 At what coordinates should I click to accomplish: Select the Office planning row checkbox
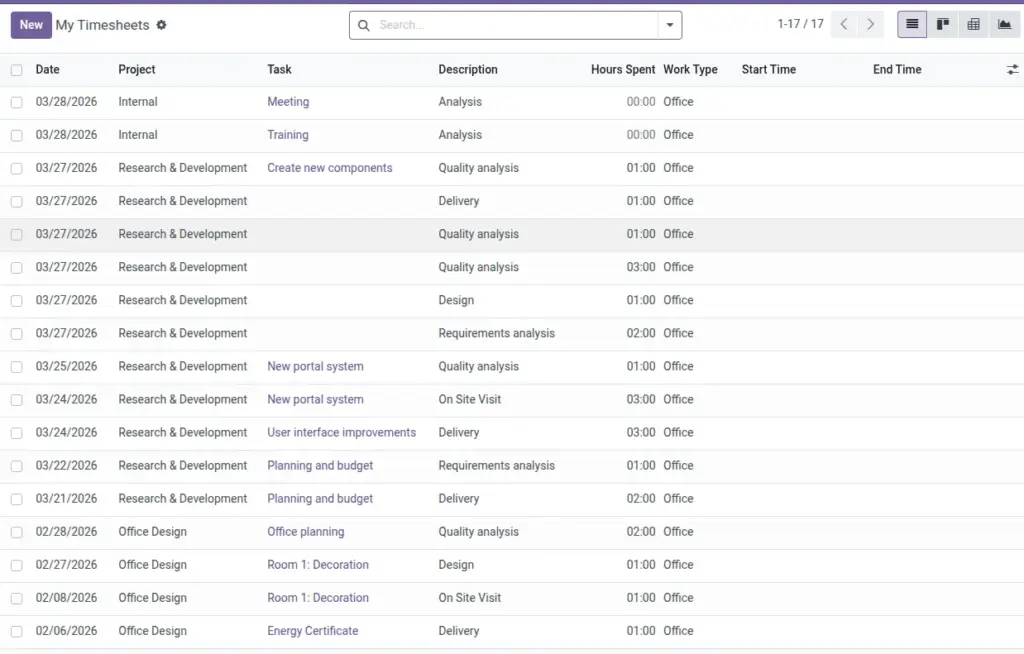pyautogui.click(x=16, y=532)
